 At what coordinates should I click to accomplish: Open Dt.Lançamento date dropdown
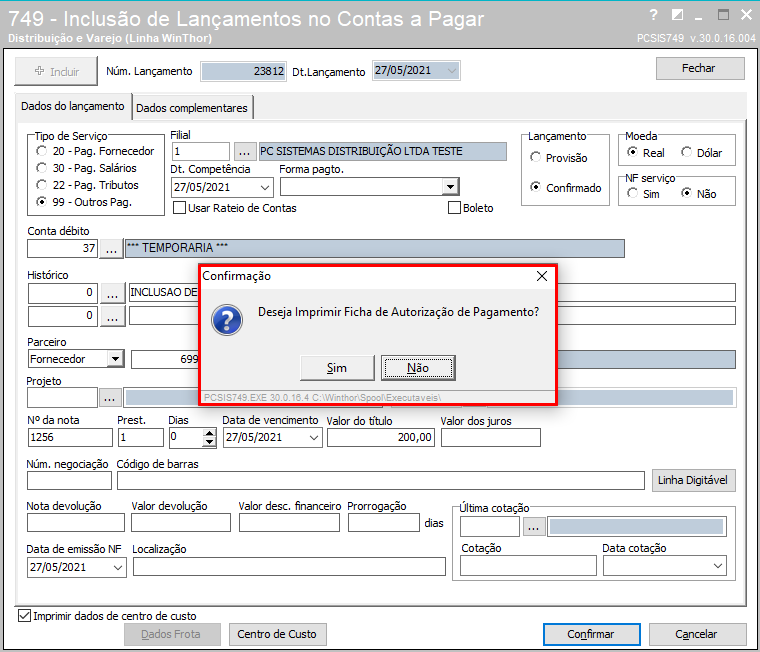point(452,71)
